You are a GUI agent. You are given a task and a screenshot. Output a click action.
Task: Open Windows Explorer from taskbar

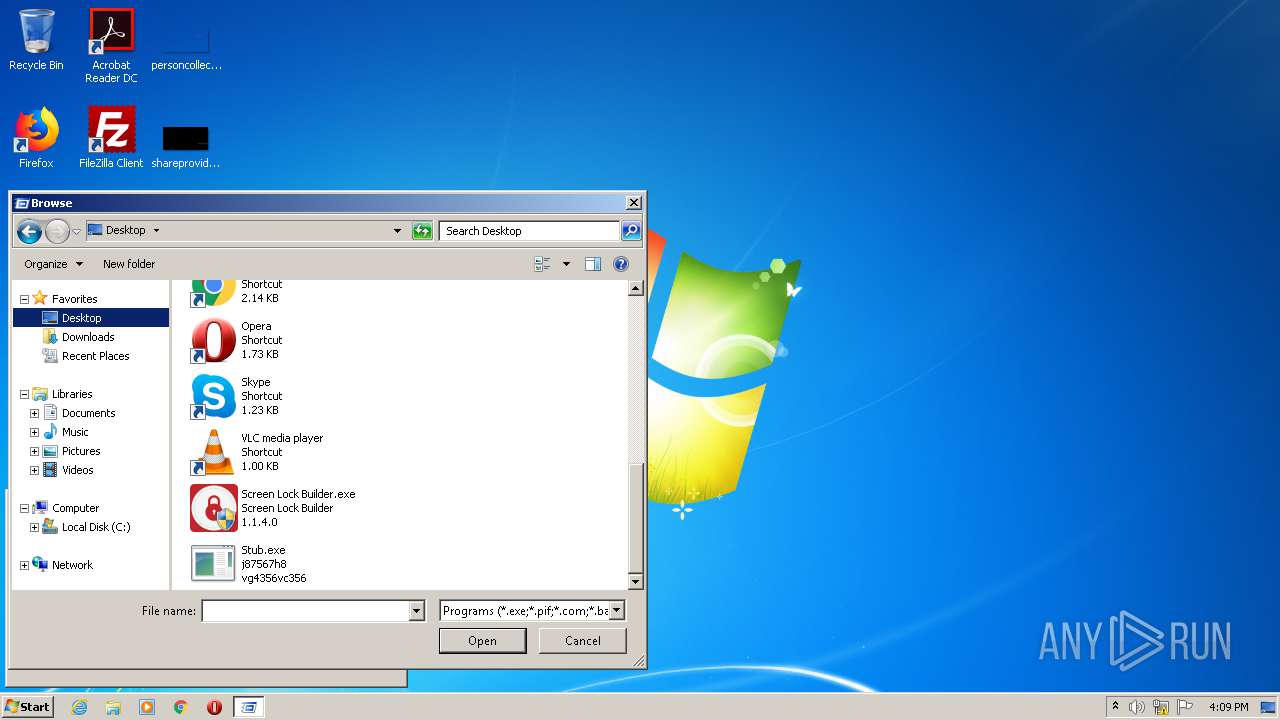(113, 707)
